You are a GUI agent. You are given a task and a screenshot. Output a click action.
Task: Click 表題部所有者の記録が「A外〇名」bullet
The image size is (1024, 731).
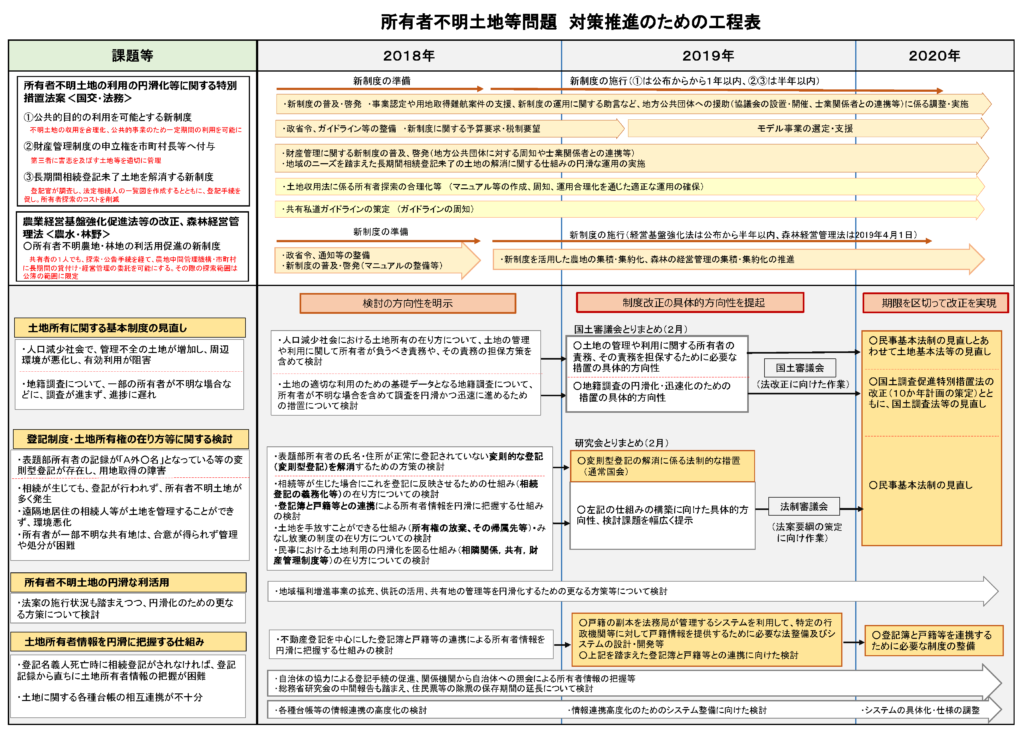pos(129,464)
